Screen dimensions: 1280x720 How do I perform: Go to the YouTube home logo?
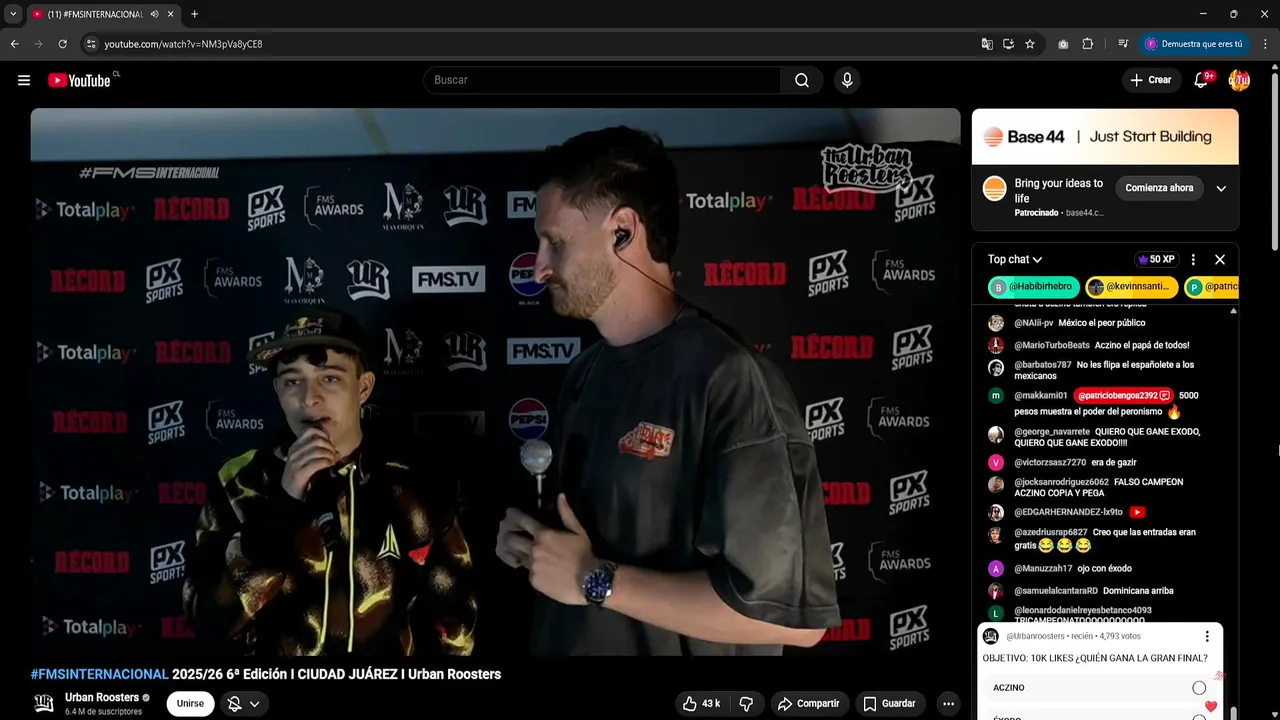point(80,80)
